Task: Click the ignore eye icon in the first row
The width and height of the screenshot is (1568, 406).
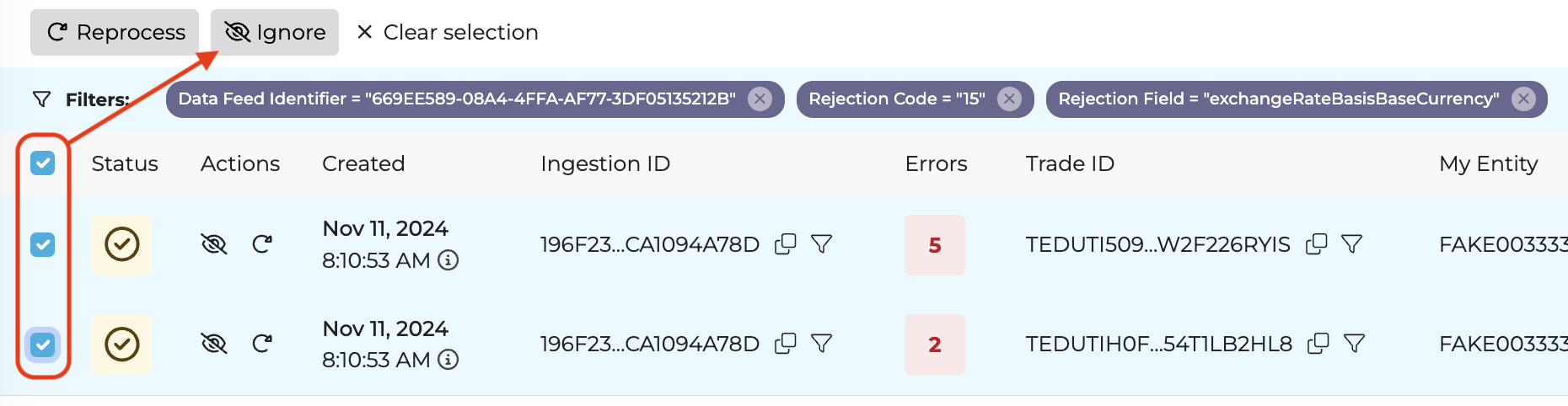Action: click(214, 244)
